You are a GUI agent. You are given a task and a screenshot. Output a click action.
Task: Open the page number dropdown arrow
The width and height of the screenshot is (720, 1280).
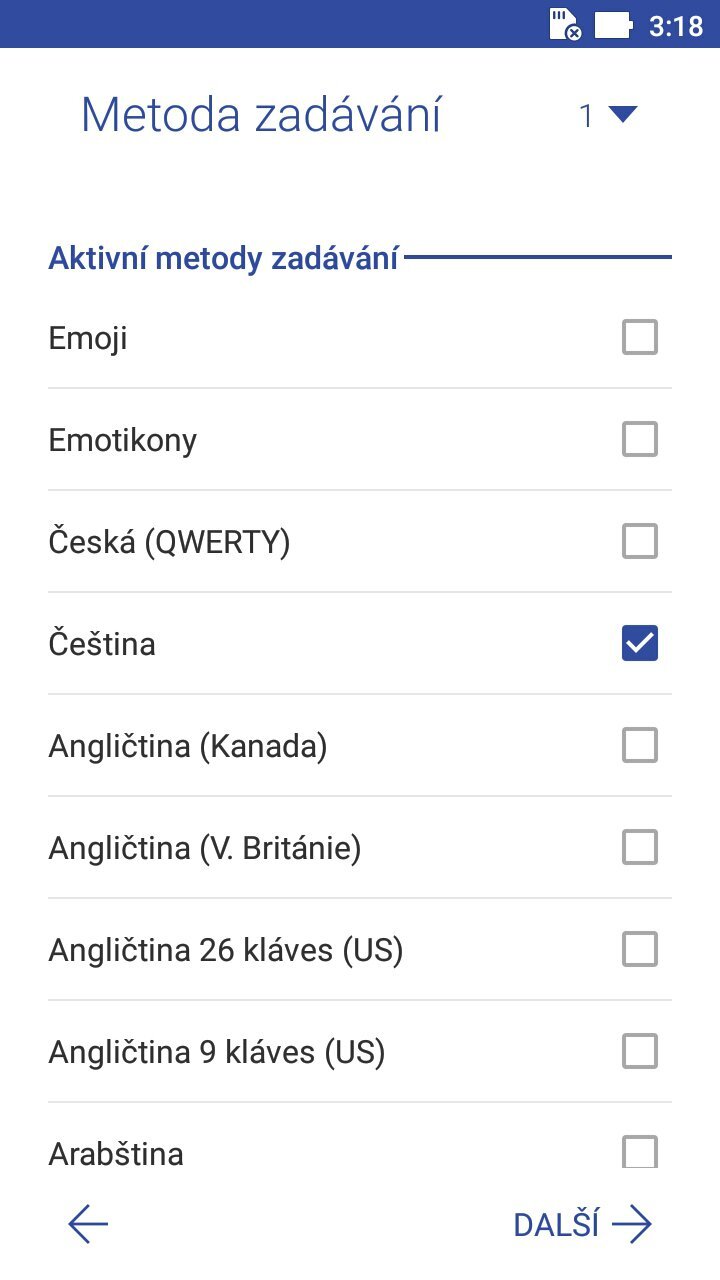[622, 116]
